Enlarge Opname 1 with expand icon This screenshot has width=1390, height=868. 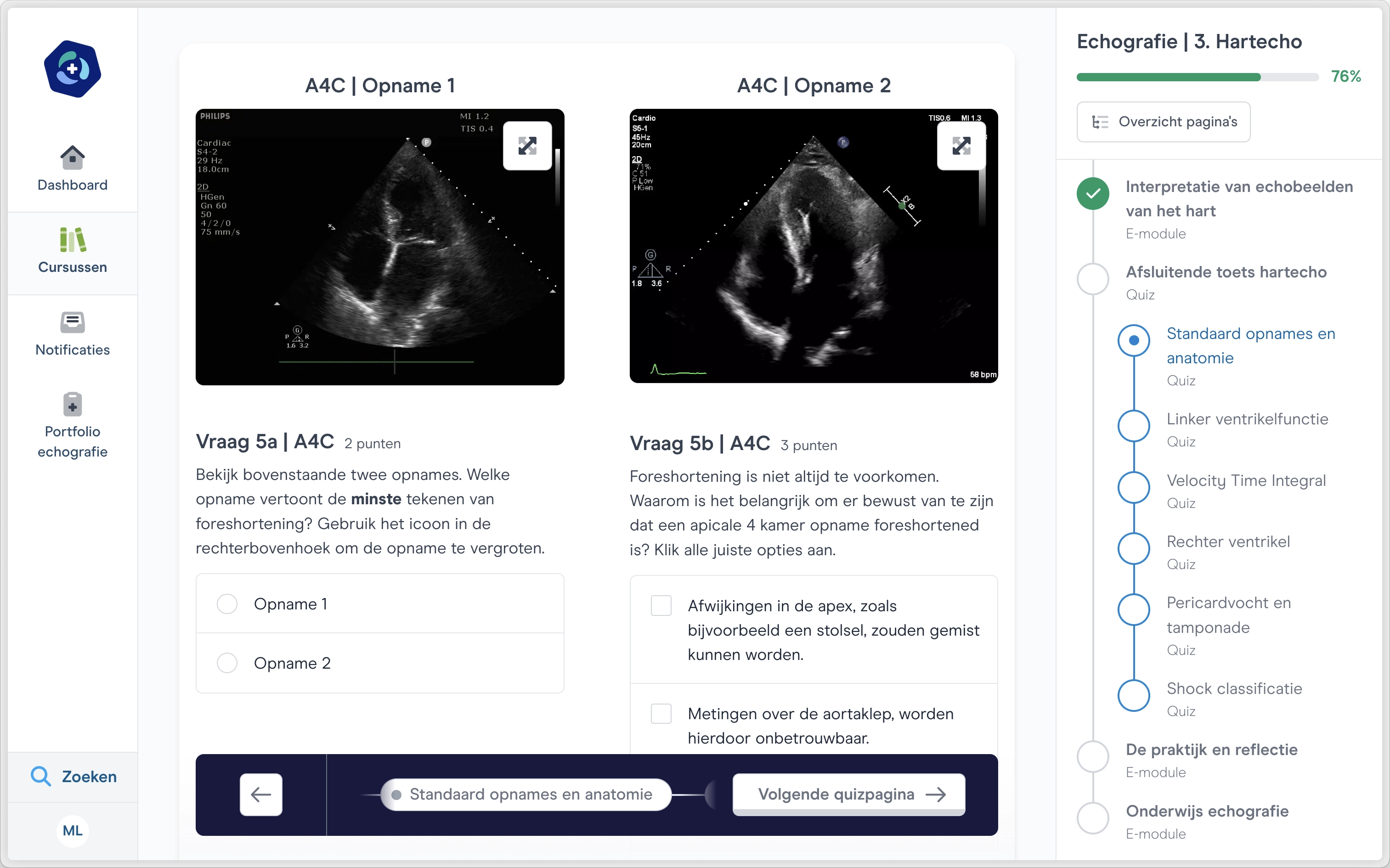[x=527, y=146]
